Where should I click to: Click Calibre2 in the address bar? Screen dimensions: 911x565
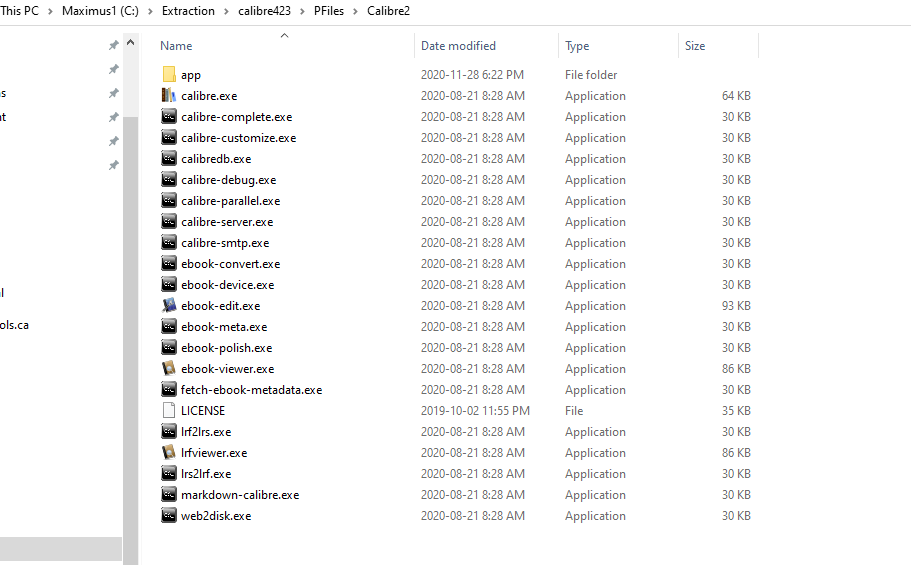pos(388,10)
